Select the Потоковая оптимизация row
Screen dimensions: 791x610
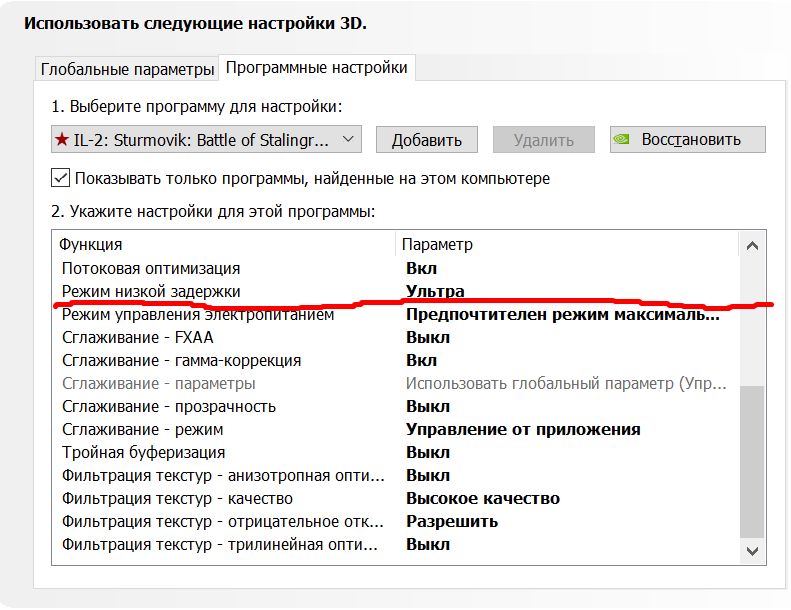tap(396, 268)
